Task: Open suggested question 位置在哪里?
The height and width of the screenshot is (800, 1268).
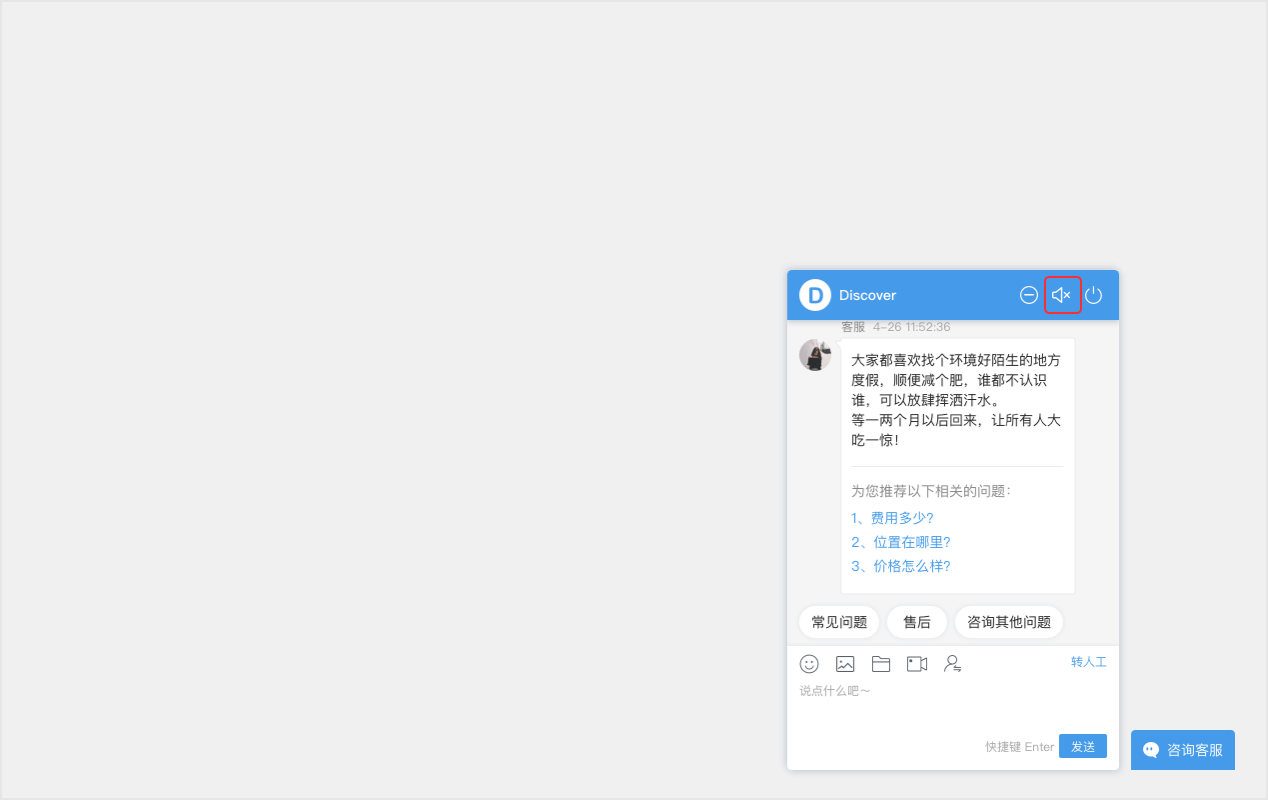Action: (900, 542)
